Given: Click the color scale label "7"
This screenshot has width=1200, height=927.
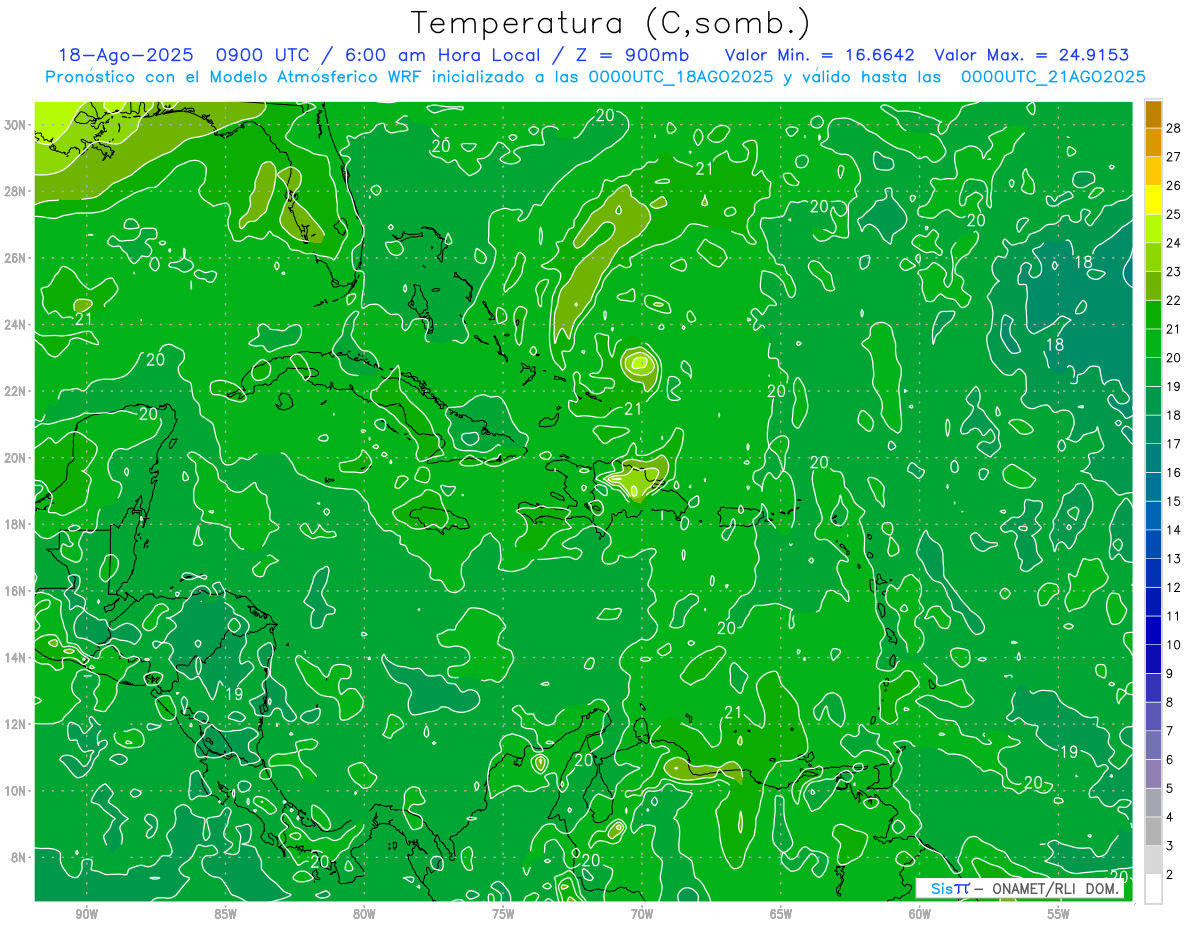Looking at the screenshot, I should coord(1170,731).
